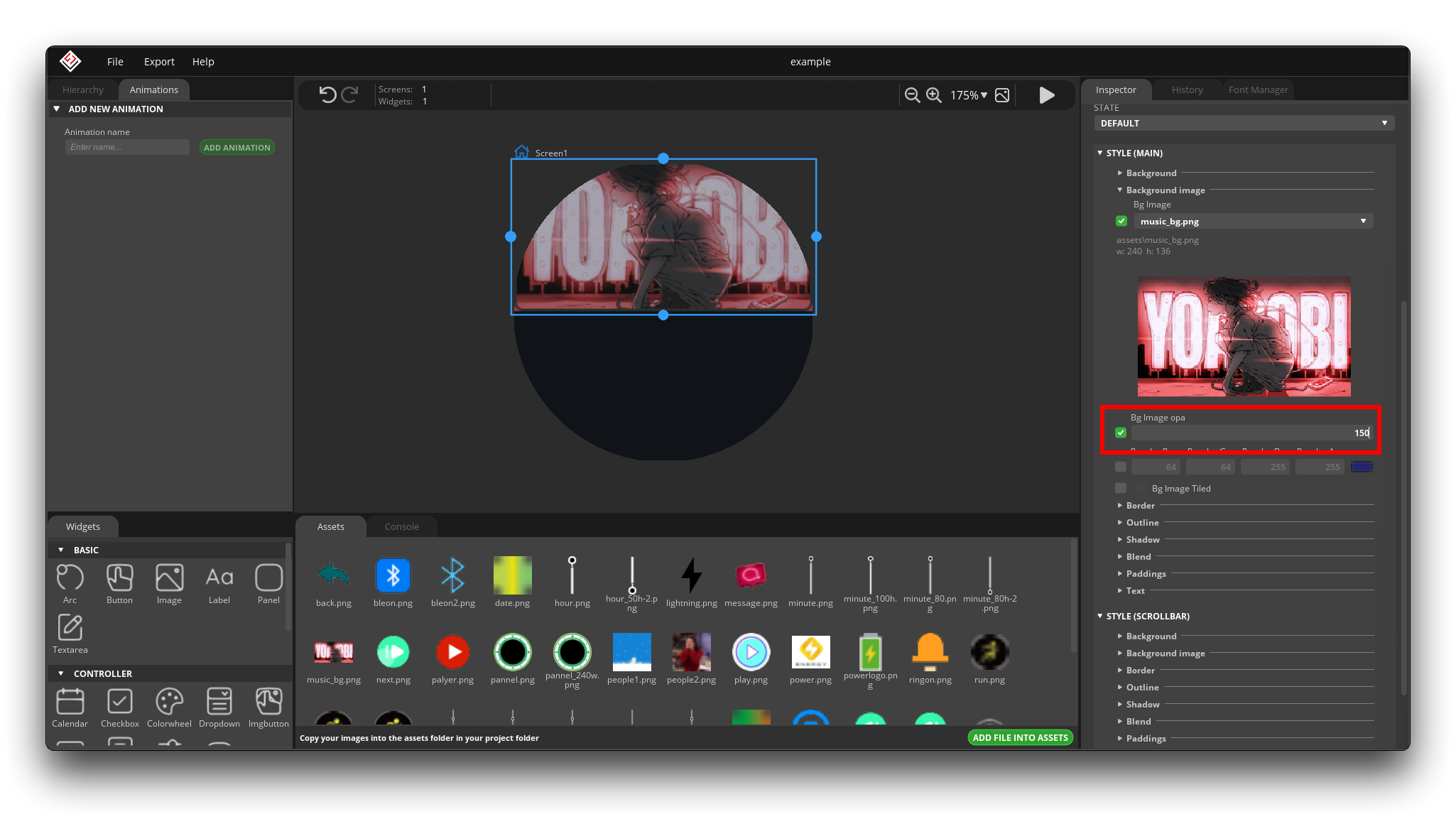Click the bleon.png bluetooth asset
The image size is (1456, 819).
393,582
